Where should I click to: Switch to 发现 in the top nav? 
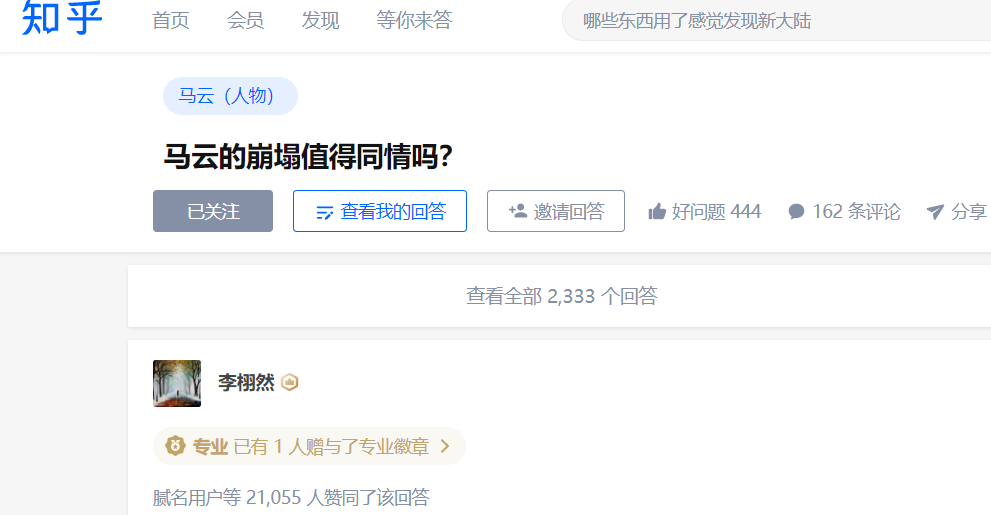click(320, 20)
